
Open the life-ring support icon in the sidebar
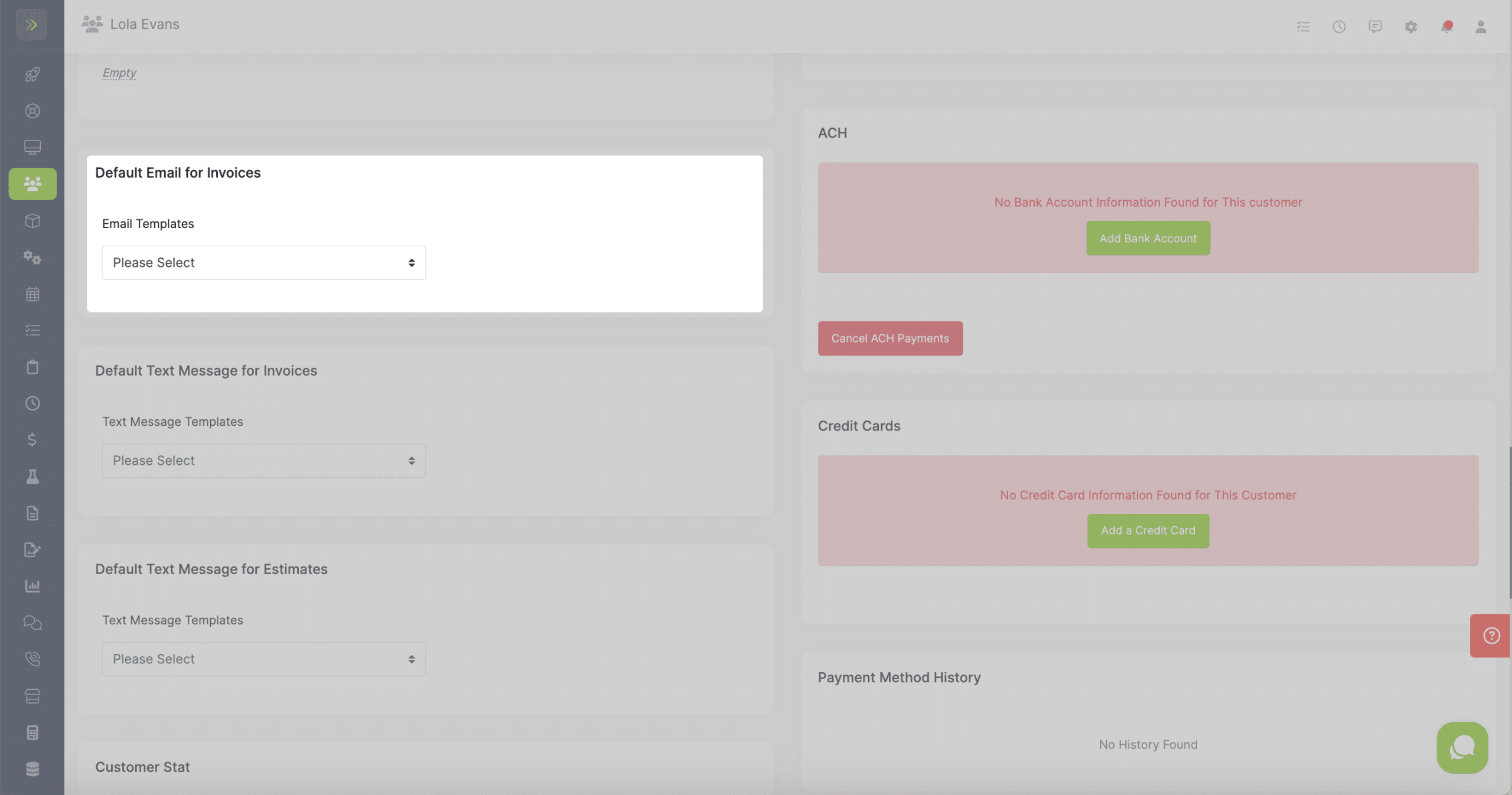click(x=32, y=111)
